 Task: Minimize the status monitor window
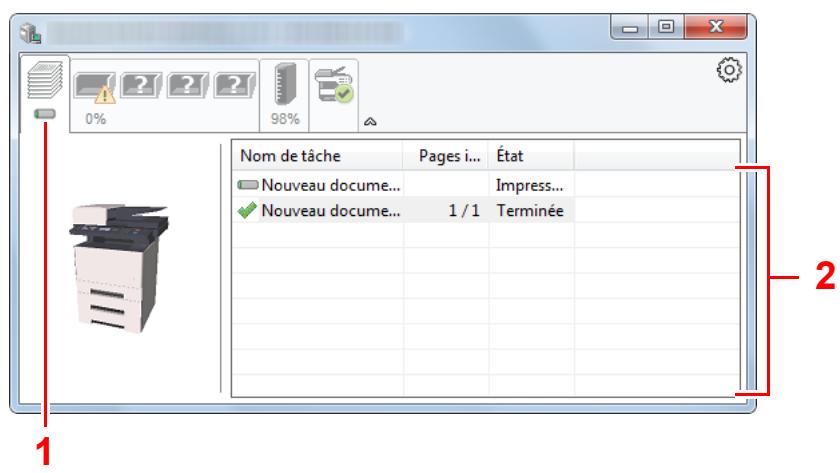629,27
